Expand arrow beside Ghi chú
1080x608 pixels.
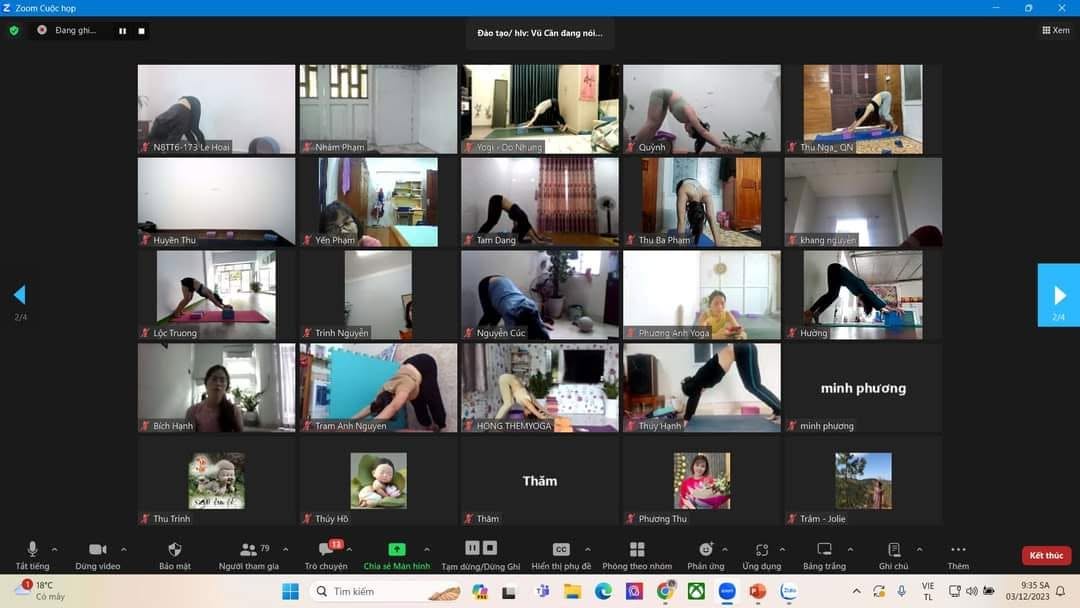pyautogui.click(x=919, y=549)
